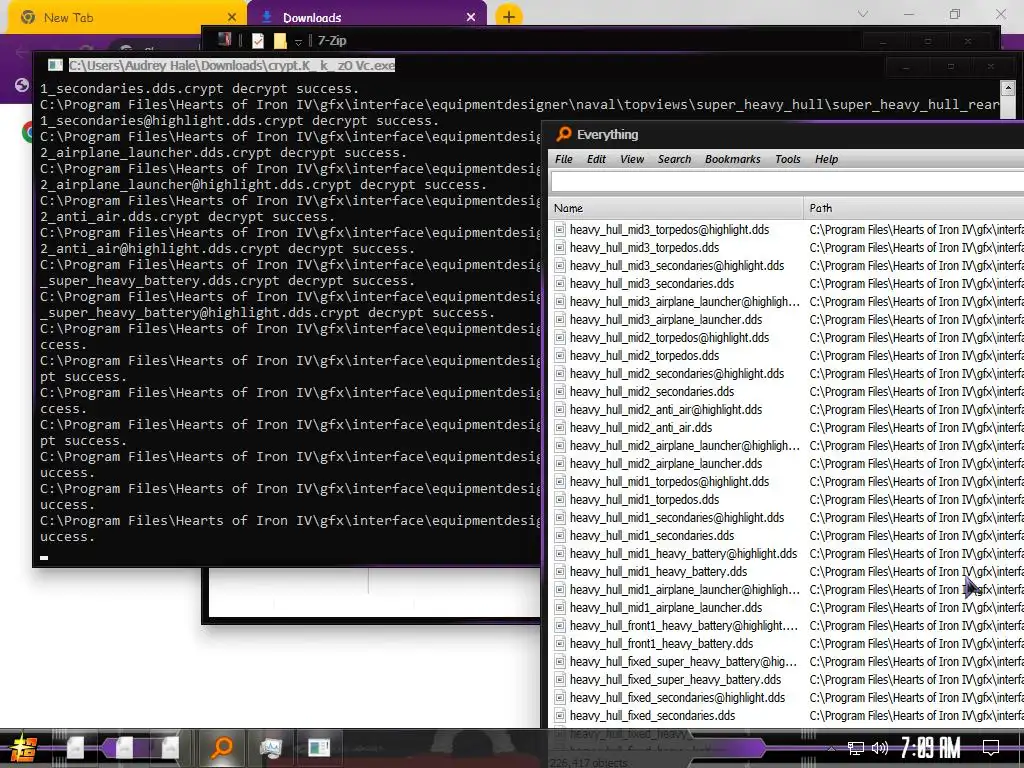This screenshot has height=768, width=1024.
Task: Open network status tray icon
Action: click(855, 748)
